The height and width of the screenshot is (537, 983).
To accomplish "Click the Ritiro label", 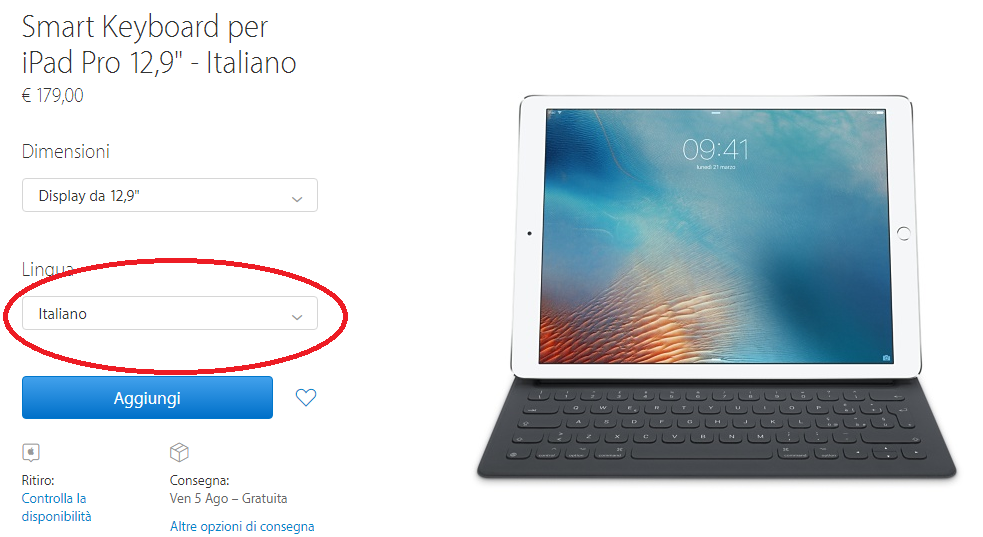I will click(38, 480).
